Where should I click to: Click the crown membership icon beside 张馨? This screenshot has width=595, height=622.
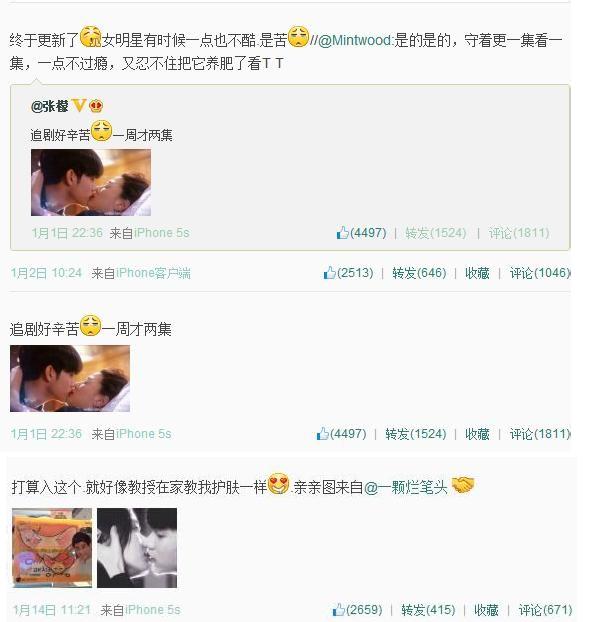pos(96,106)
